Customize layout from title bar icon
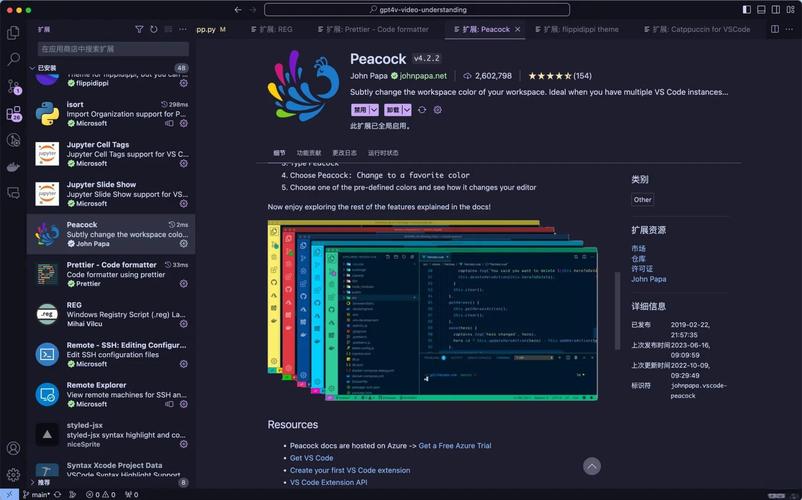This screenshot has width=802, height=500. (x=790, y=10)
